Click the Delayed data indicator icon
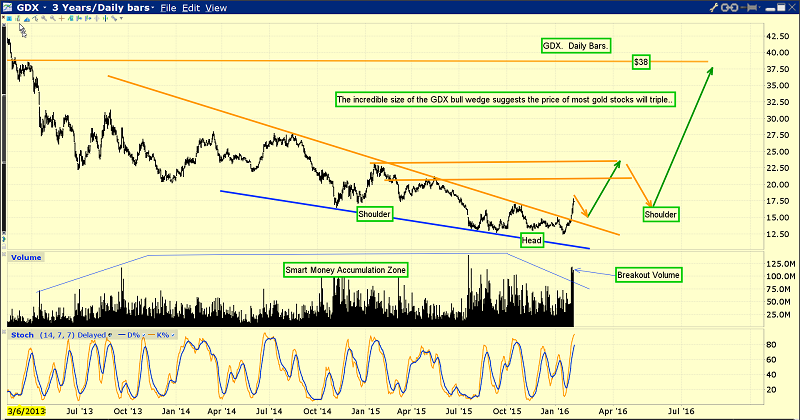 point(110,335)
